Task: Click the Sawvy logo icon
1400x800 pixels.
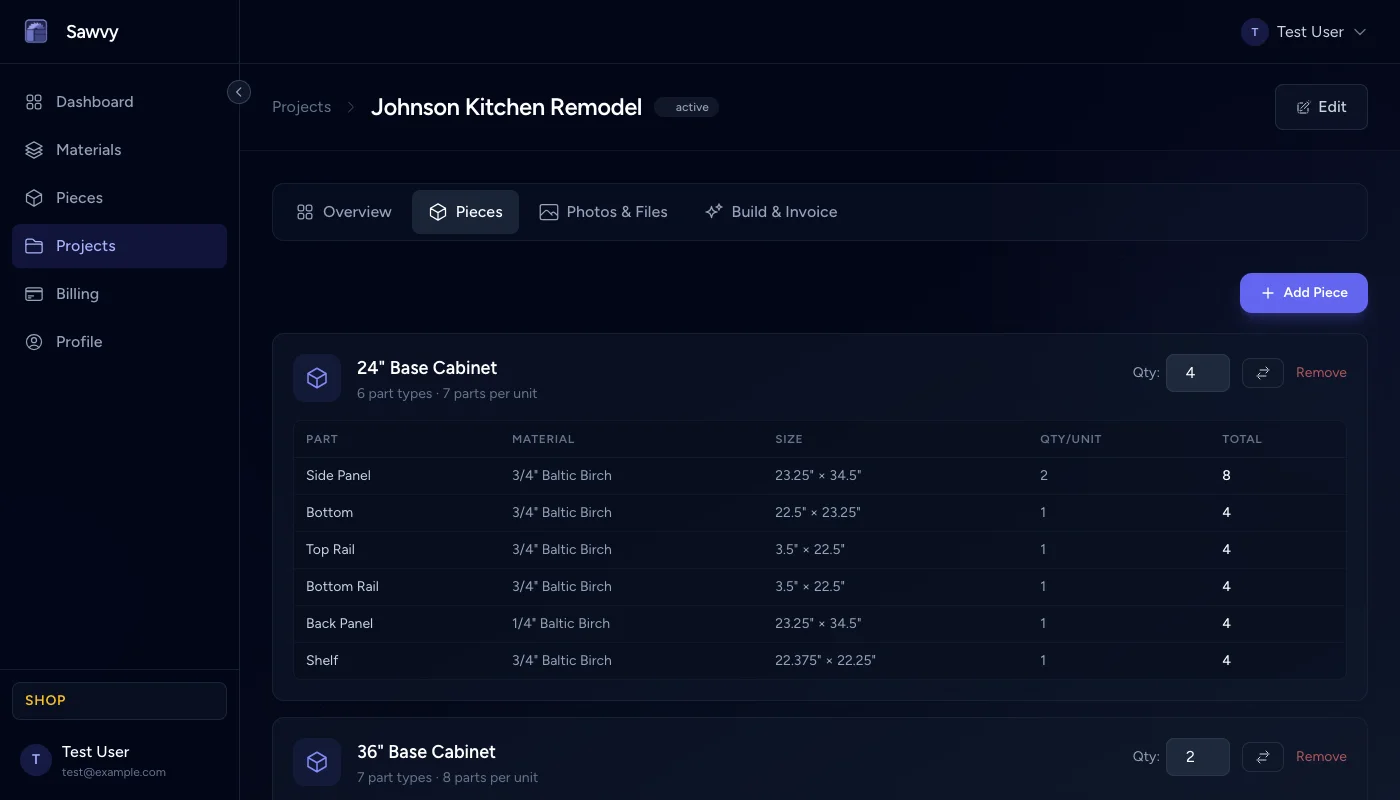Action: point(36,32)
